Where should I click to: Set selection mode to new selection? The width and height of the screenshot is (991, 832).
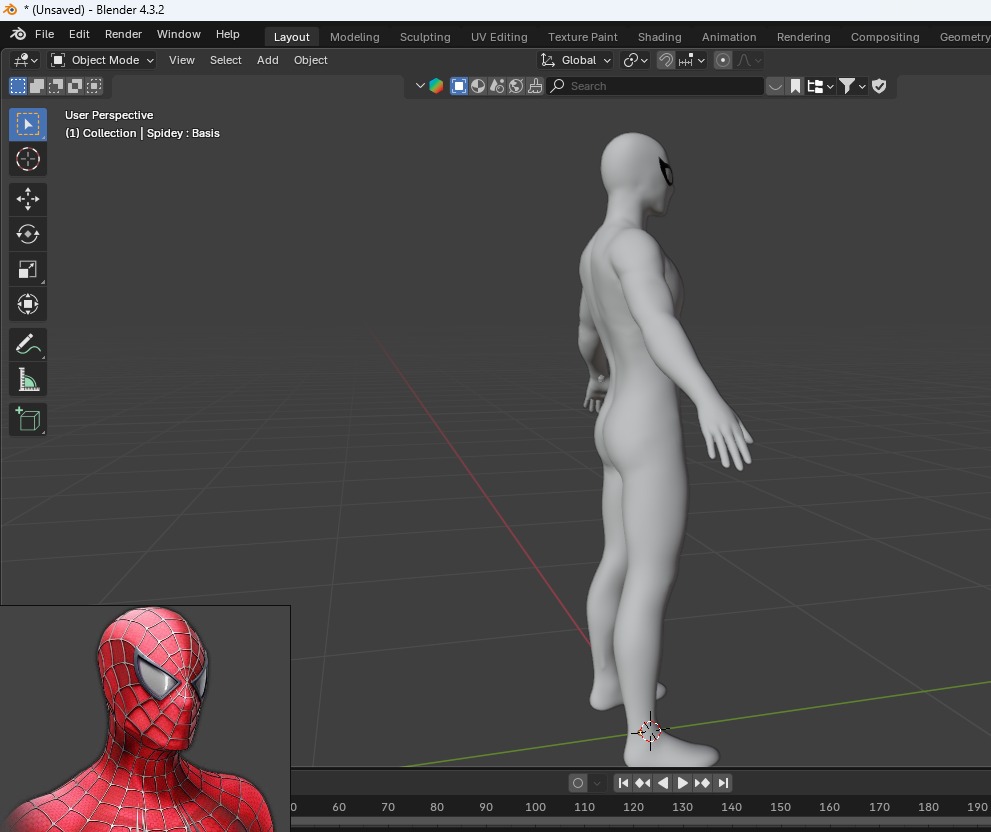(x=18, y=86)
